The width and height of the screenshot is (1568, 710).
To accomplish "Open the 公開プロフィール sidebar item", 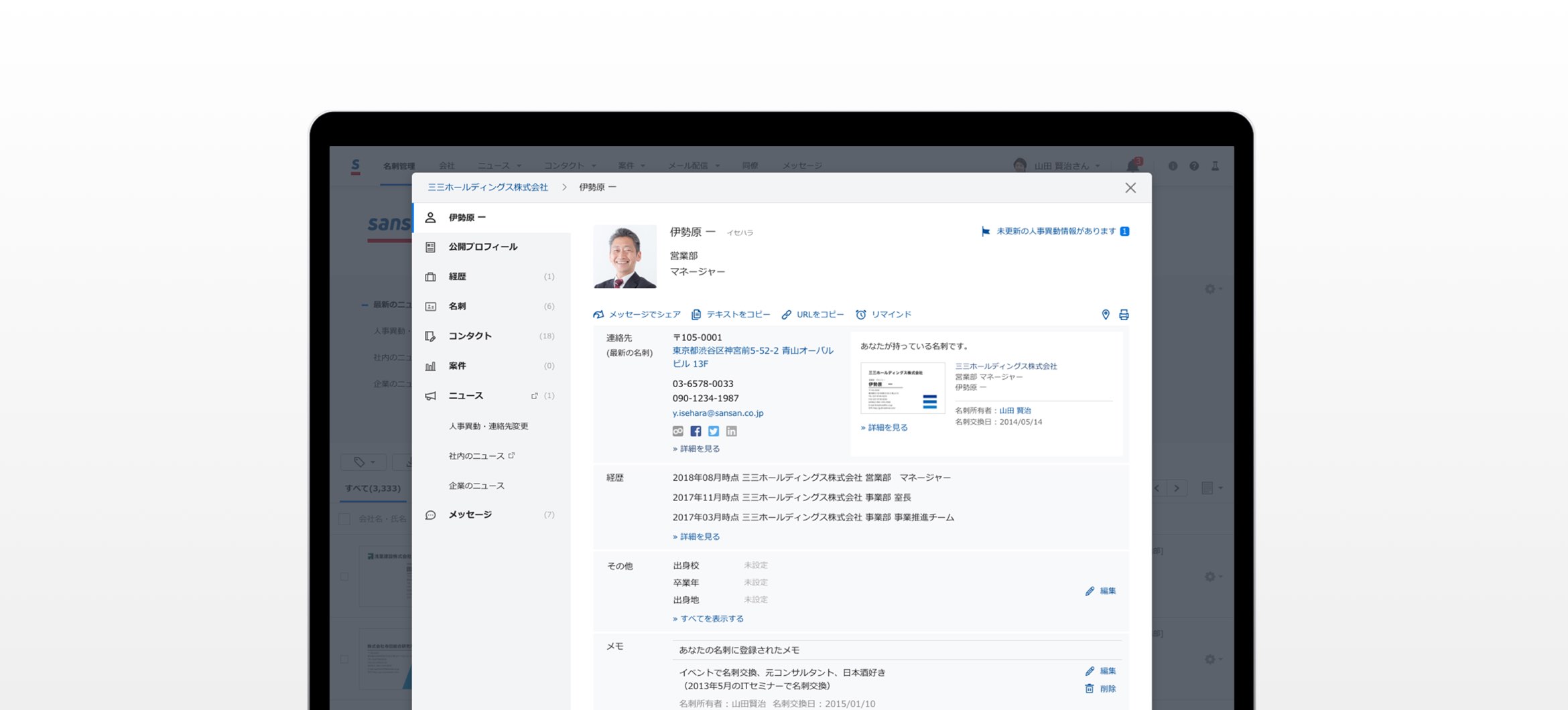I will pos(491,247).
